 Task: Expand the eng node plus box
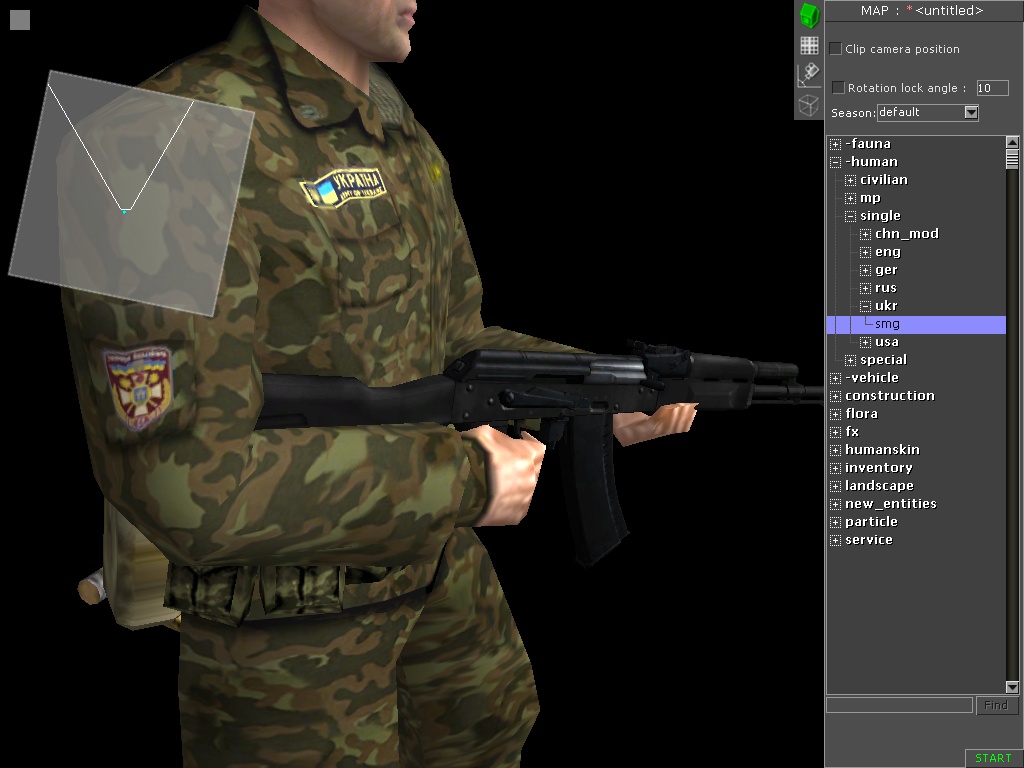tap(865, 252)
